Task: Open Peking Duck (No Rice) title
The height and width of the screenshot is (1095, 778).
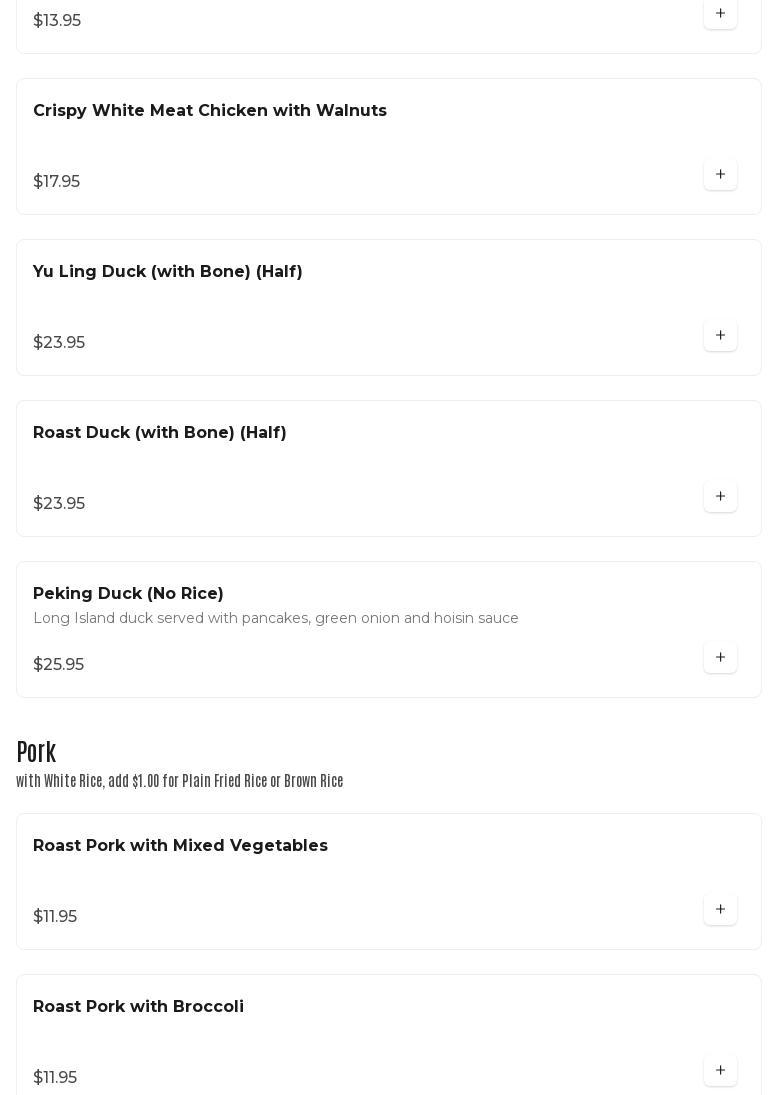Action: pyautogui.click(x=128, y=594)
